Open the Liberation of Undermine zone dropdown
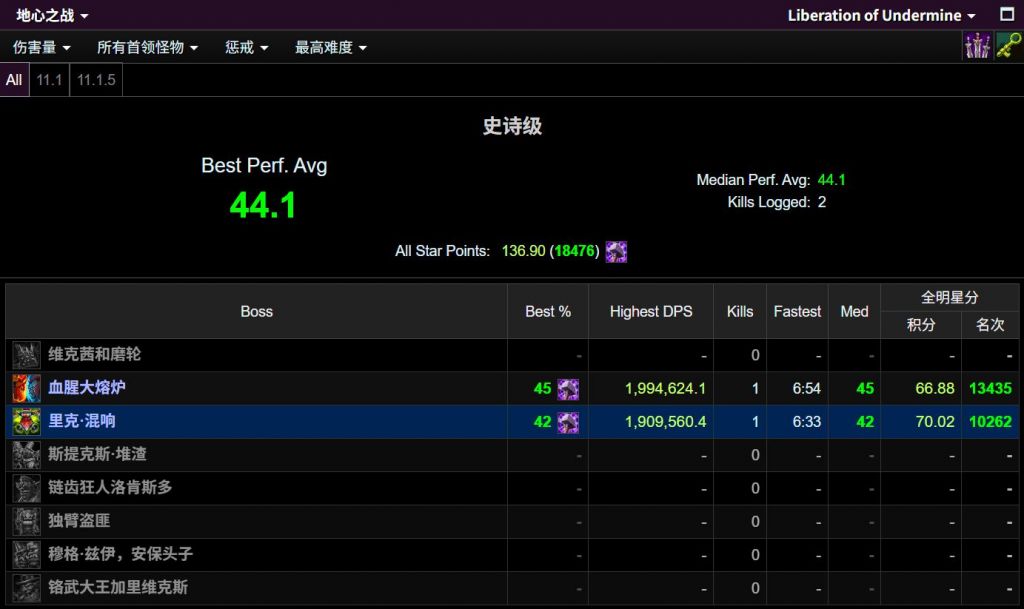This screenshot has height=609, width=1024. pos(880,15)
